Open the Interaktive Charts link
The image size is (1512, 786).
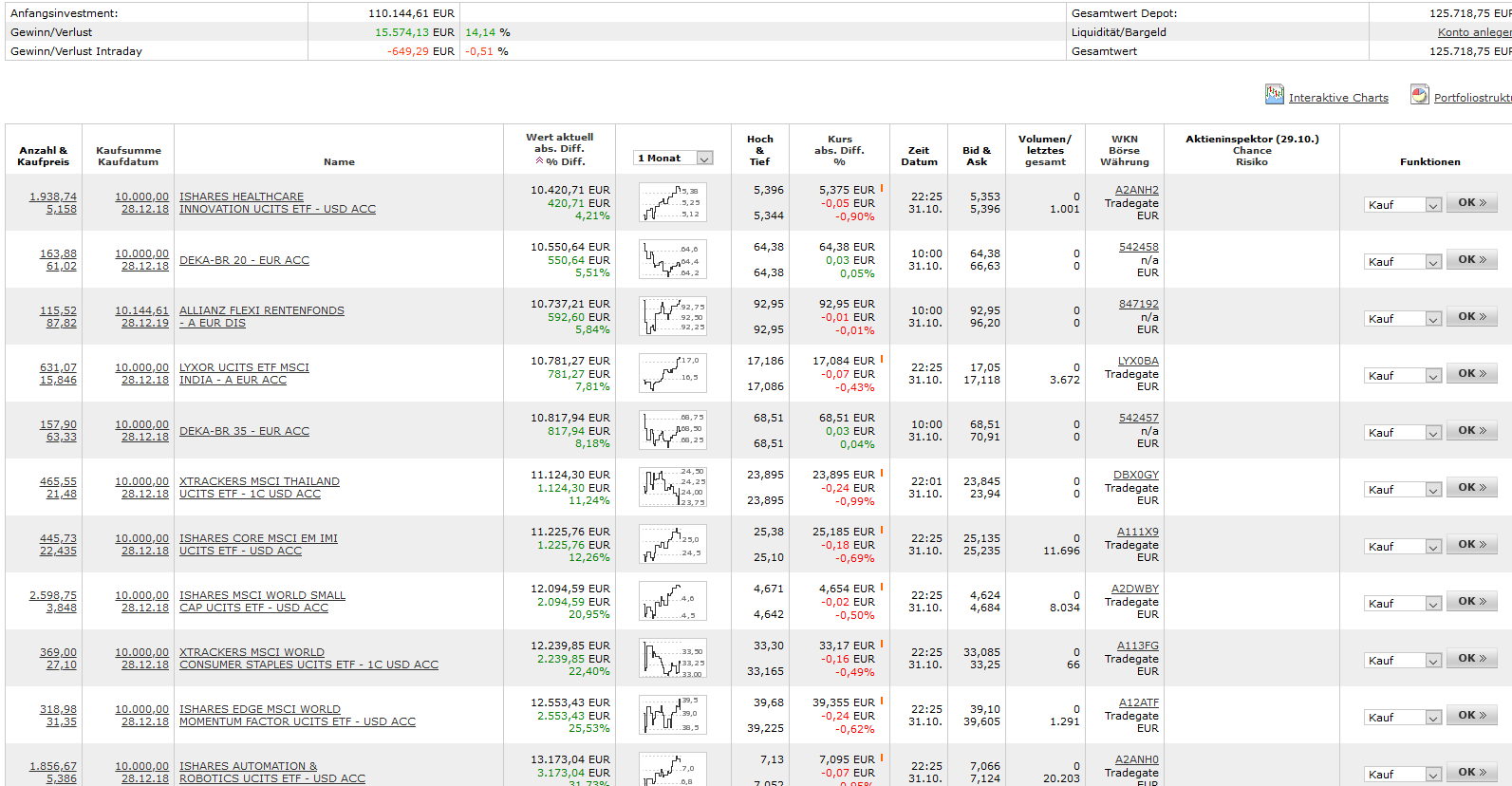coord(1337,98)
